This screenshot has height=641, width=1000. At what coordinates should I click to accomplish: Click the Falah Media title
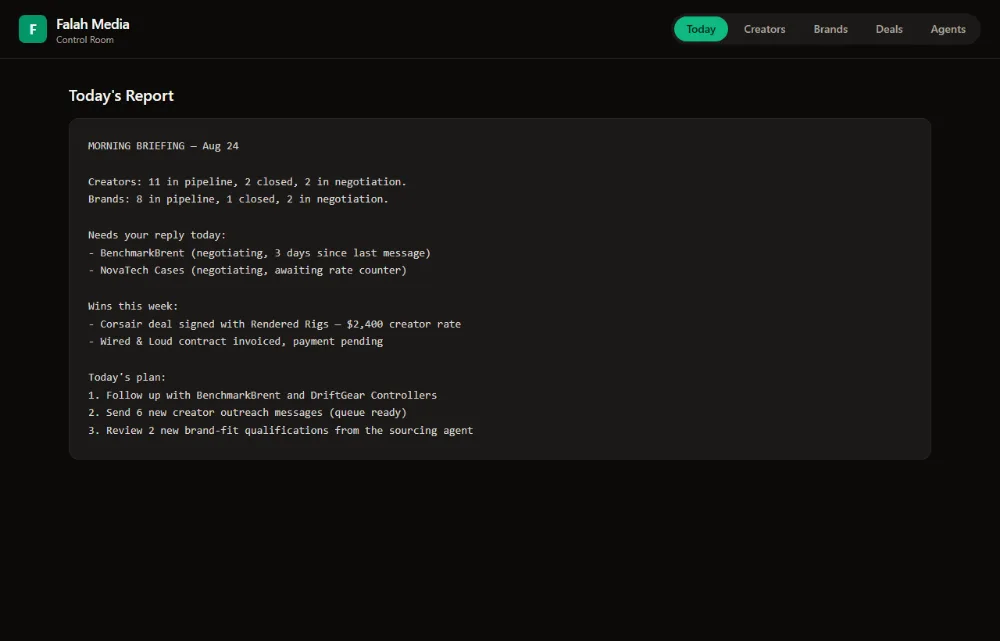[x=92, y=24]
